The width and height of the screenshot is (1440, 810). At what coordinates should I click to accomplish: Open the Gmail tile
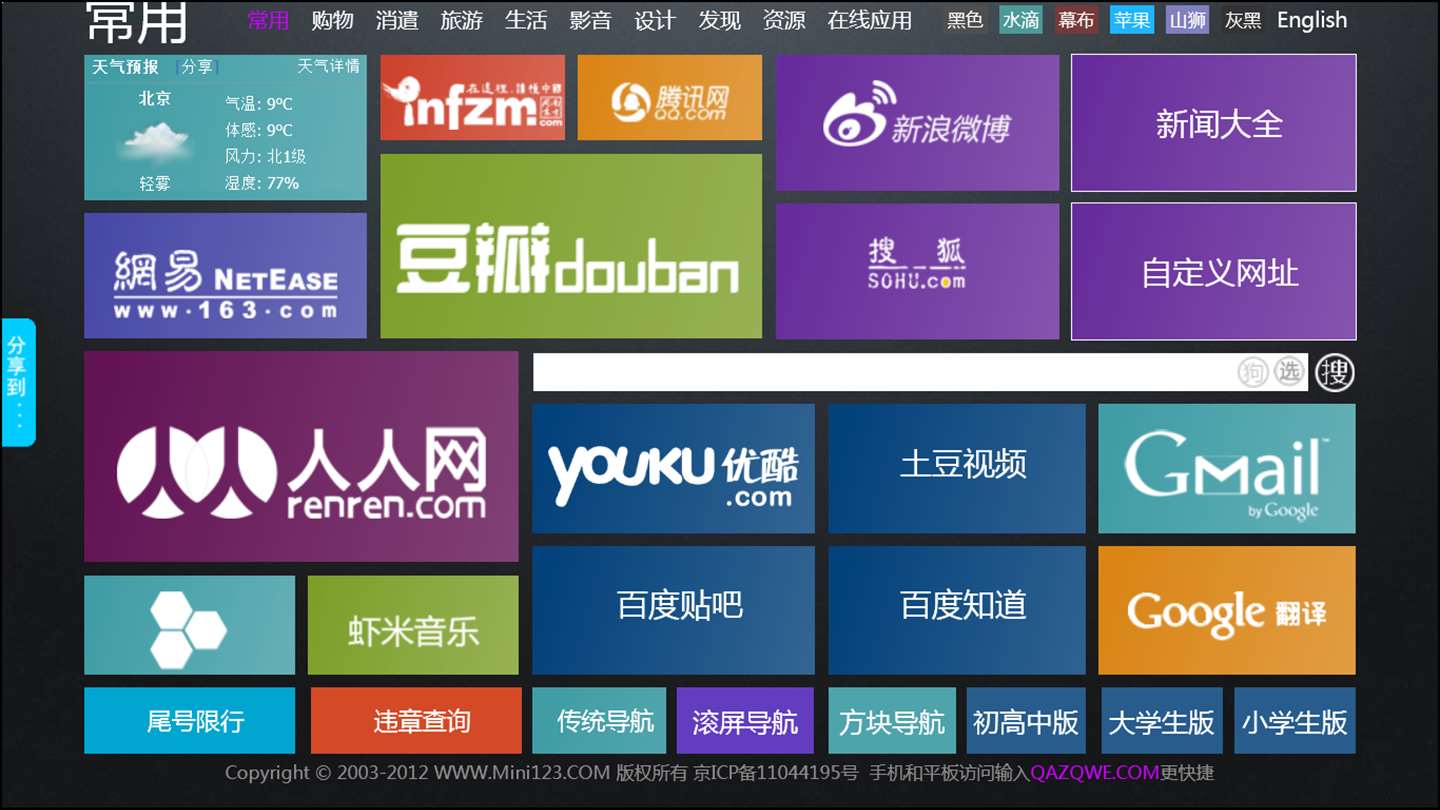pyautogui.click(x=1227, y=468)
